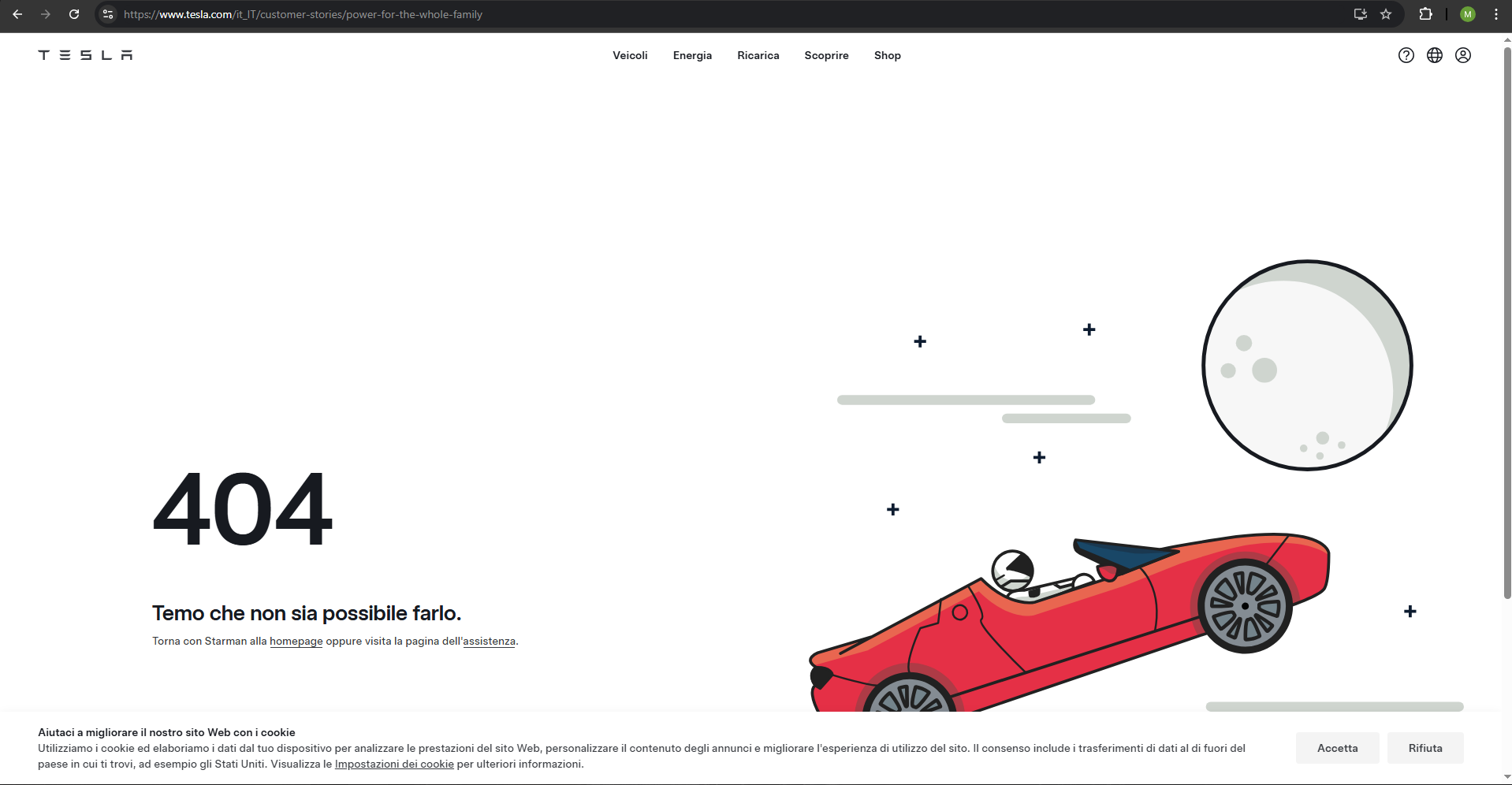Open the Chrome profile avatar
1512x785 pixels.
1467,14
